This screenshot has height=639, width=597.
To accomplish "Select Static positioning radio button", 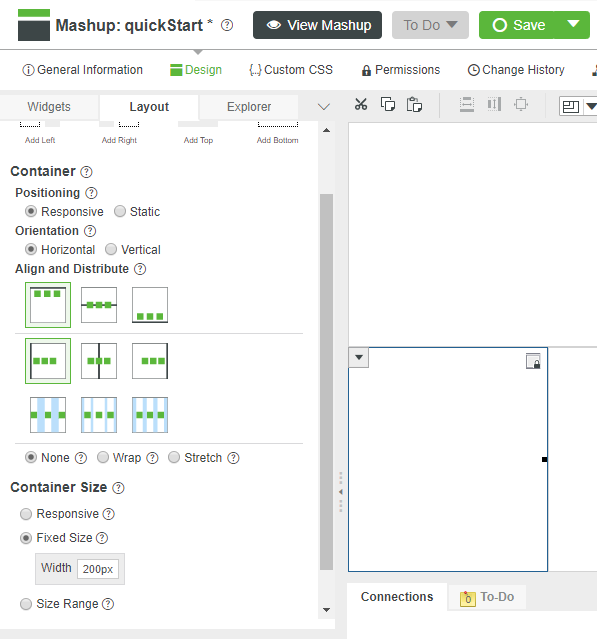I will 120,212.
